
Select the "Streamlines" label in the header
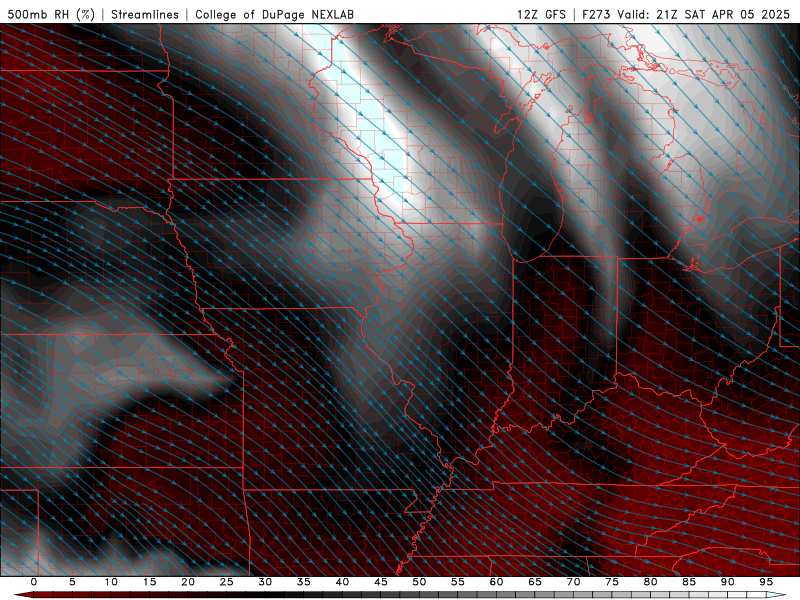145,14
